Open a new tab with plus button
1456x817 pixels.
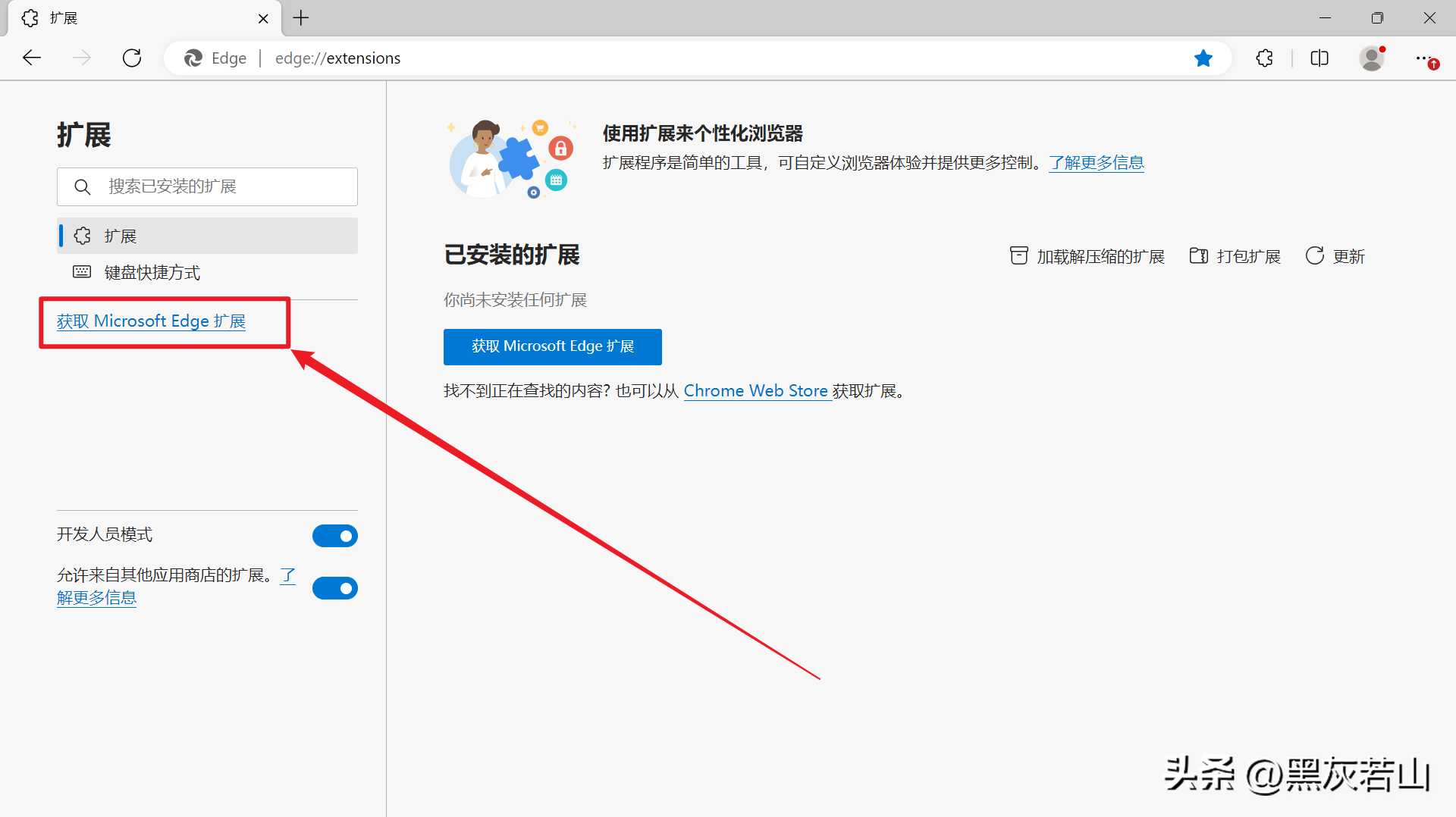click(301, 18)
